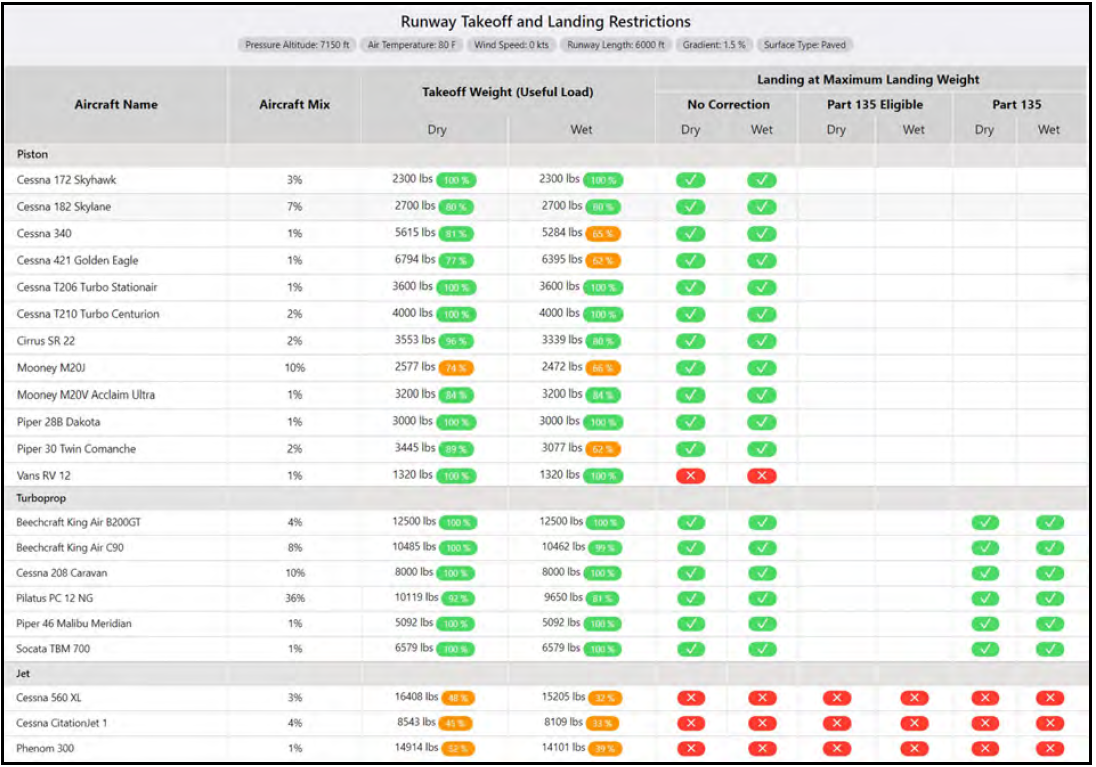Viewport: 1096px width, 767px height.
Task: Click the Wind Speed 0 kts chip
Action: 511,45
